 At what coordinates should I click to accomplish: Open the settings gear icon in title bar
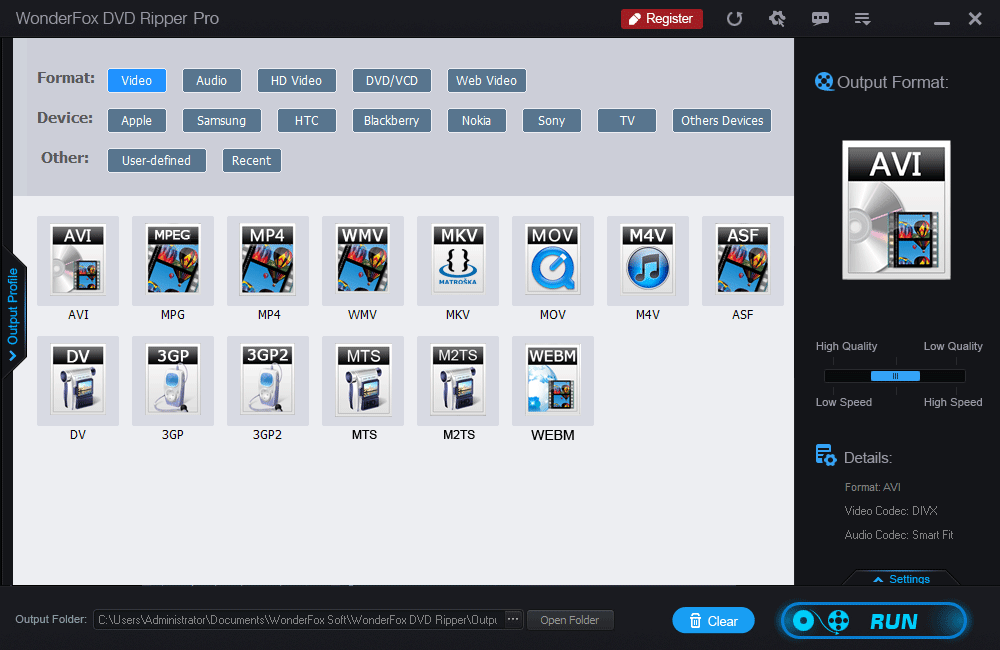click(x=777, y=18)
